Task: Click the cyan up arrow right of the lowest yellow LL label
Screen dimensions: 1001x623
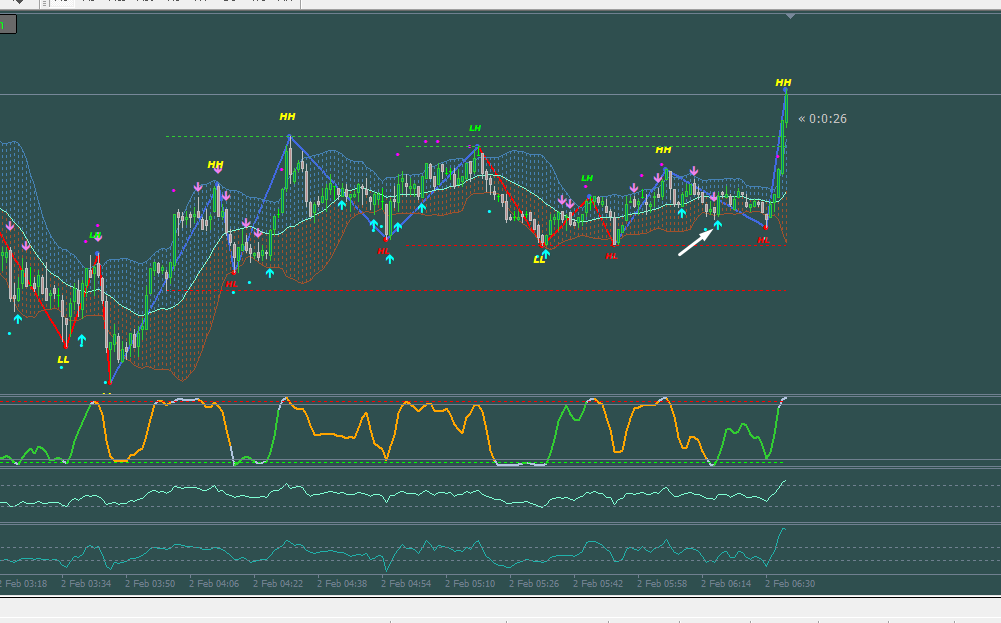Action: [82, 340]
